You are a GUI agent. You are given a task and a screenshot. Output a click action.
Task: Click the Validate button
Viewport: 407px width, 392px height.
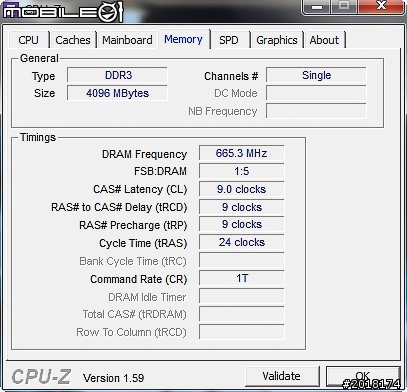pos(282,376)
